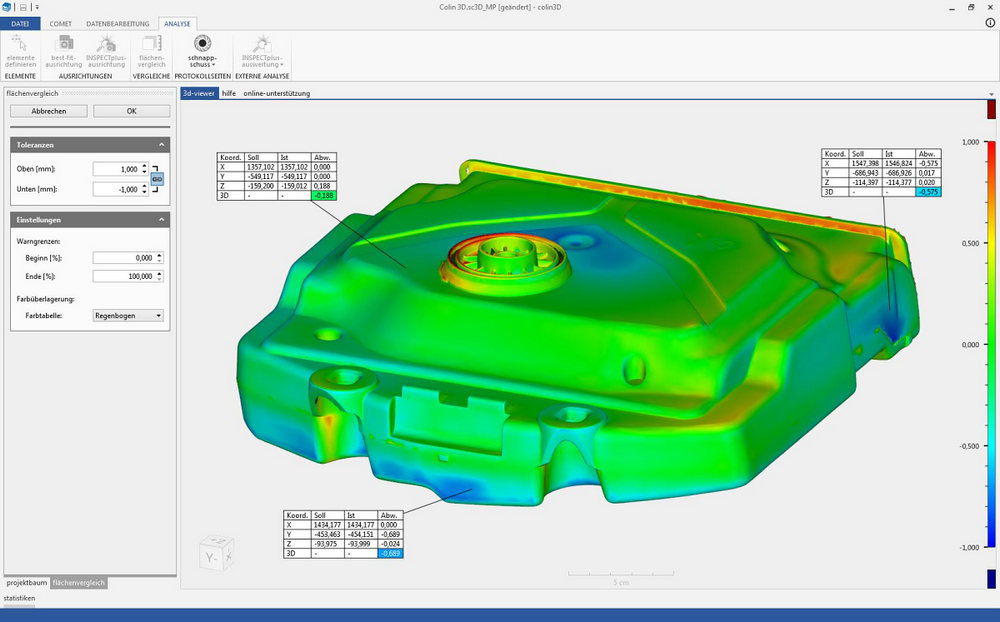Collapse the Einstellungen section
The image size is (1000, 622).
click(161, 219)
